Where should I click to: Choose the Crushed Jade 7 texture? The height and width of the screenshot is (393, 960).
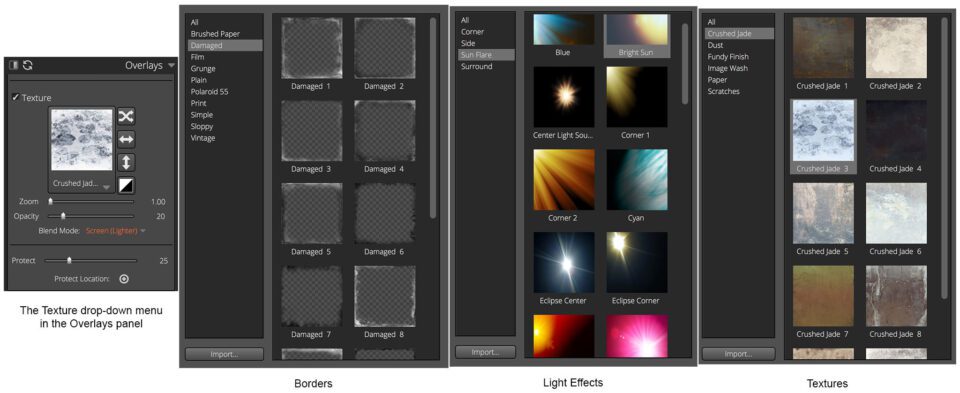(823, 302)
